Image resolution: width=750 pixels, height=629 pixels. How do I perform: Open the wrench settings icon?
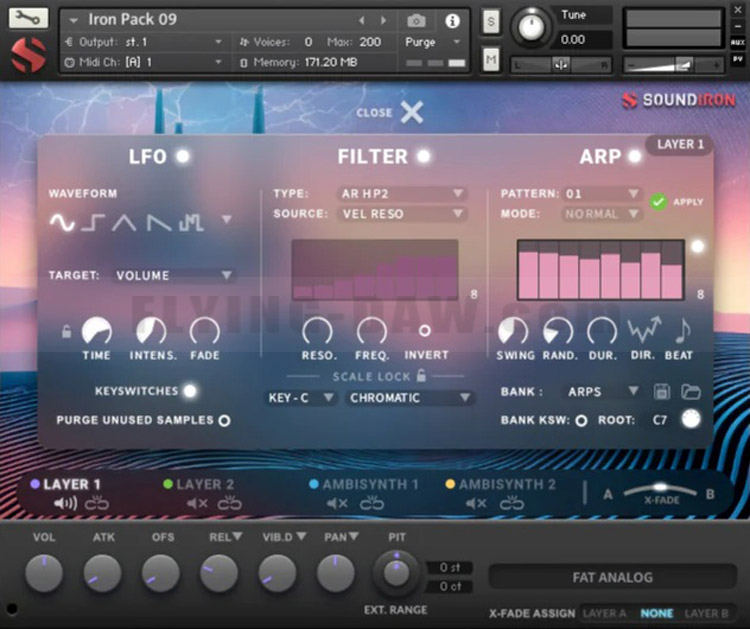[x=31, y=18]
